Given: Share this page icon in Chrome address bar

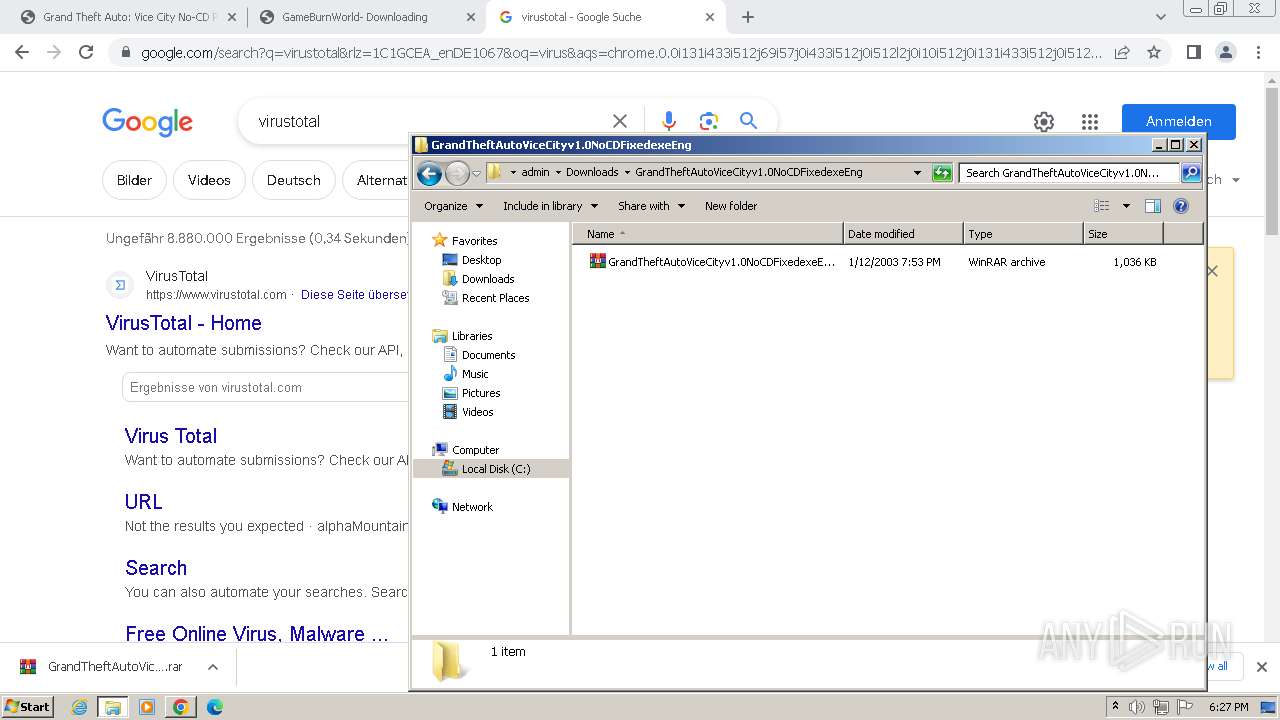Looking at the screenshot, I should click(x=1122, y=52).
